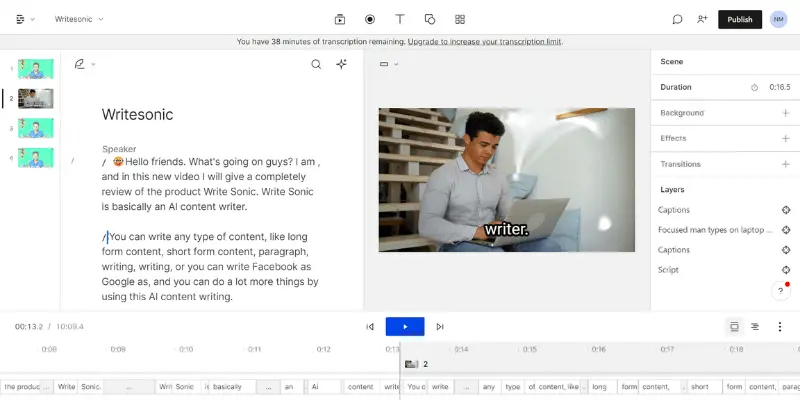Select scene 2 thumbnail
Viewport: 800px width, 400px height.
(36, 98)
